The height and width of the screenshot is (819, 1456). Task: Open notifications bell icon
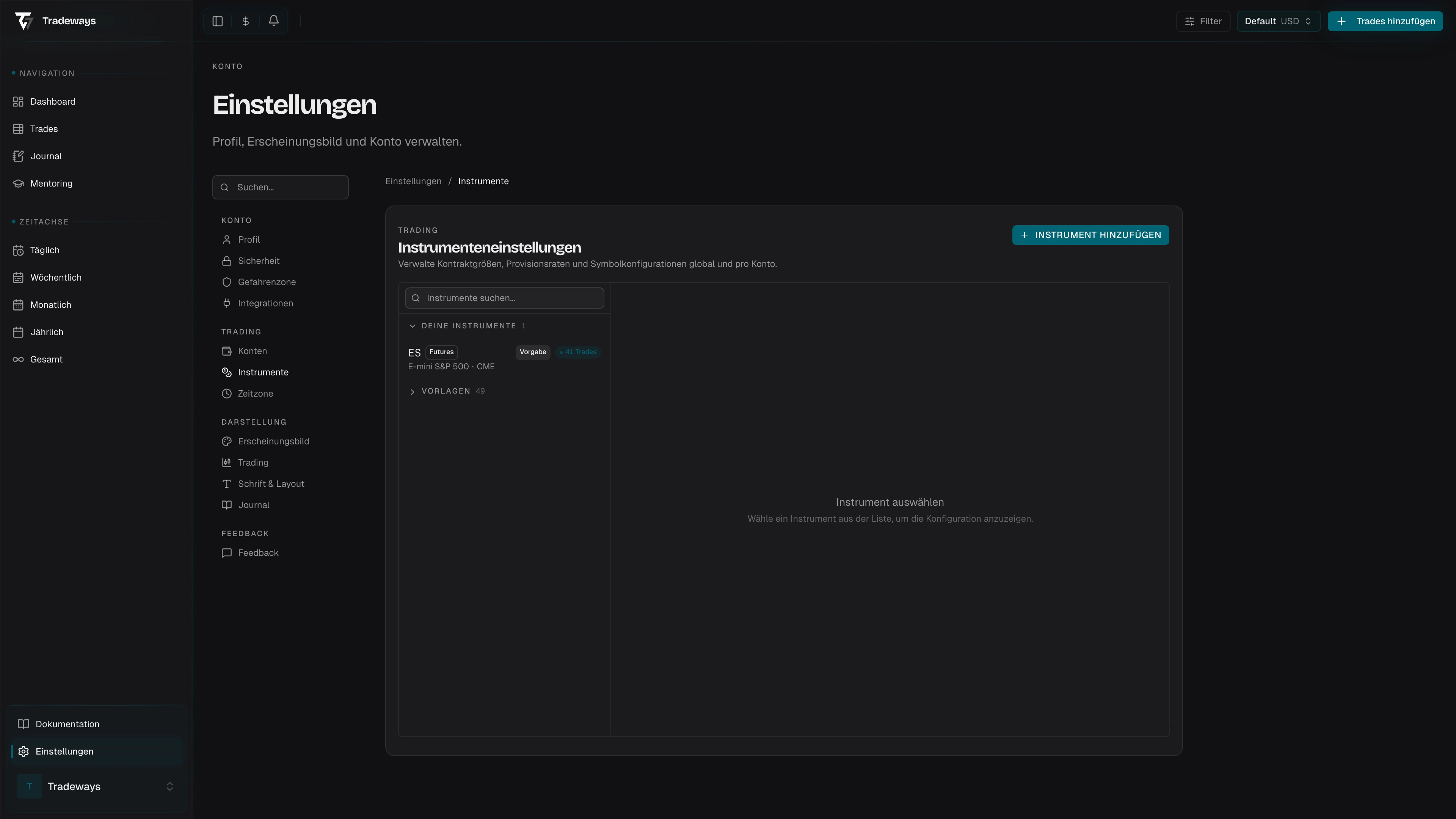pos(273,21)
